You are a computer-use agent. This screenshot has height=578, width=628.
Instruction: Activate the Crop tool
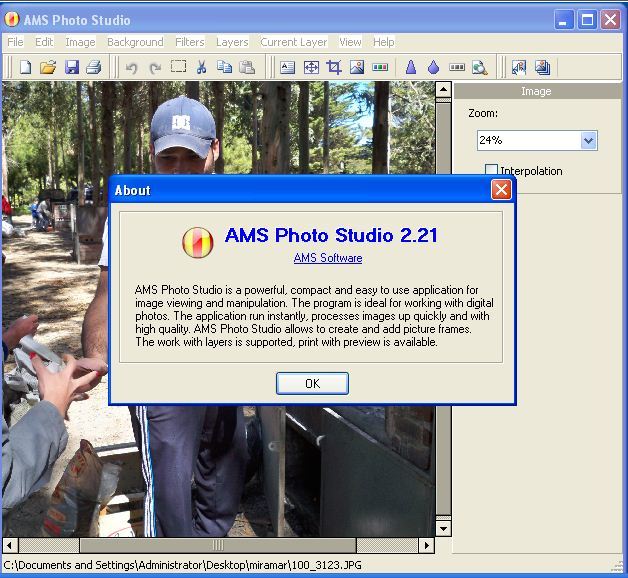(334, 67)
